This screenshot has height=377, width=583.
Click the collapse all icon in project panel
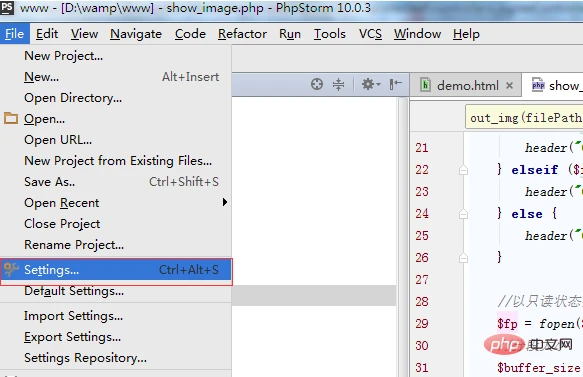[x=338, y=84]
